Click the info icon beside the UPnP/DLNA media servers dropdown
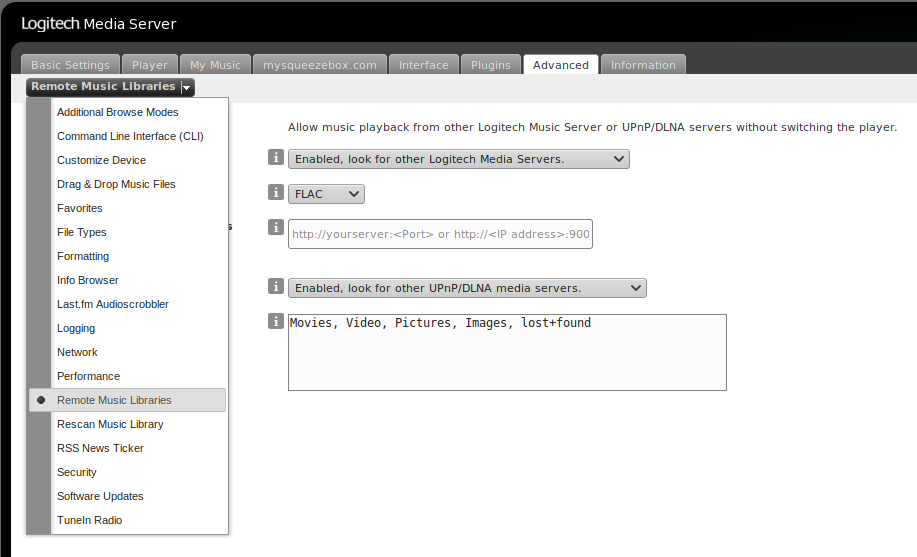Screen dimensions: 917x557 tap(275, 286)
